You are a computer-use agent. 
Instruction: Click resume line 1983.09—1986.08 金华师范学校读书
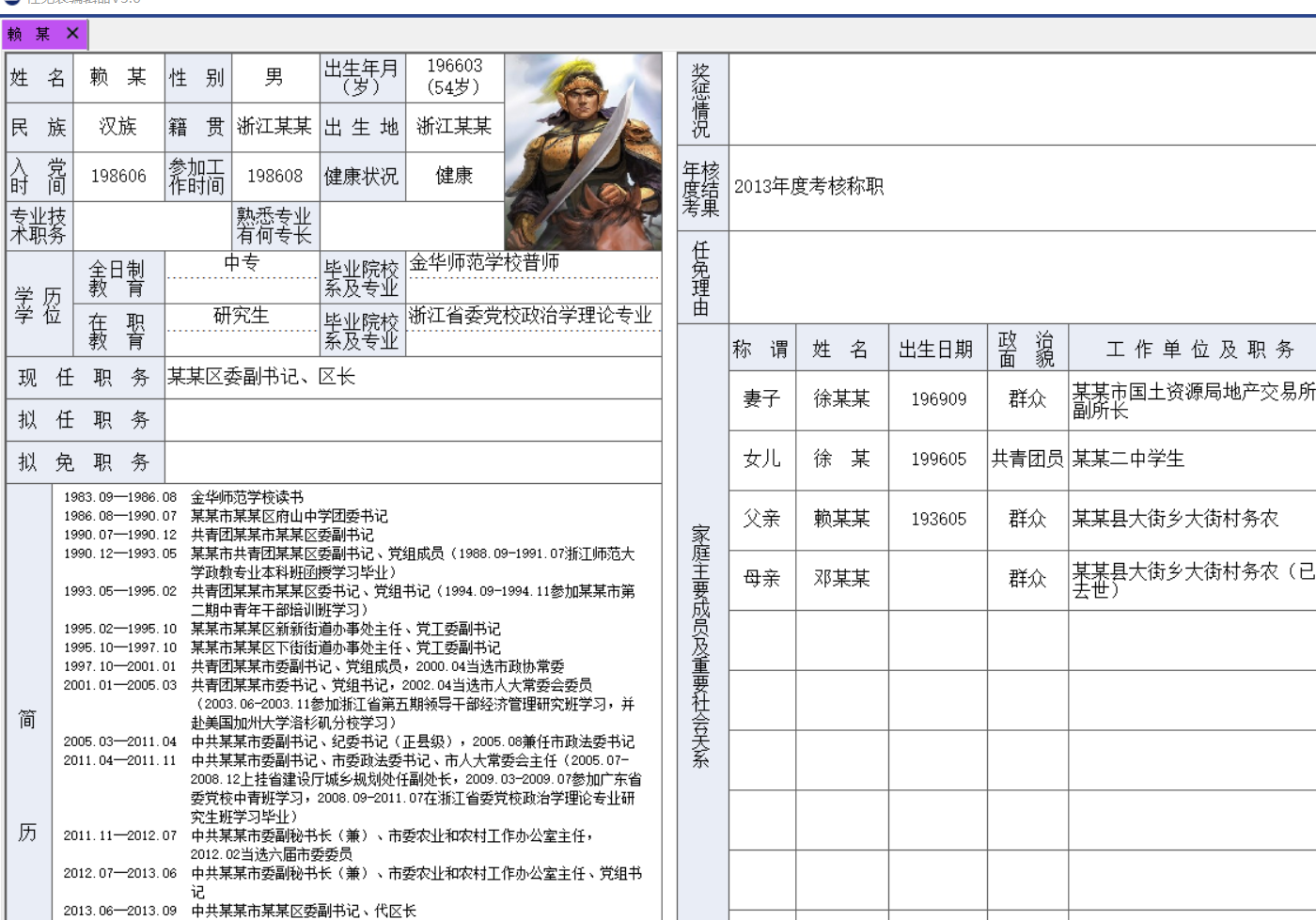click(x=183, y=498)
